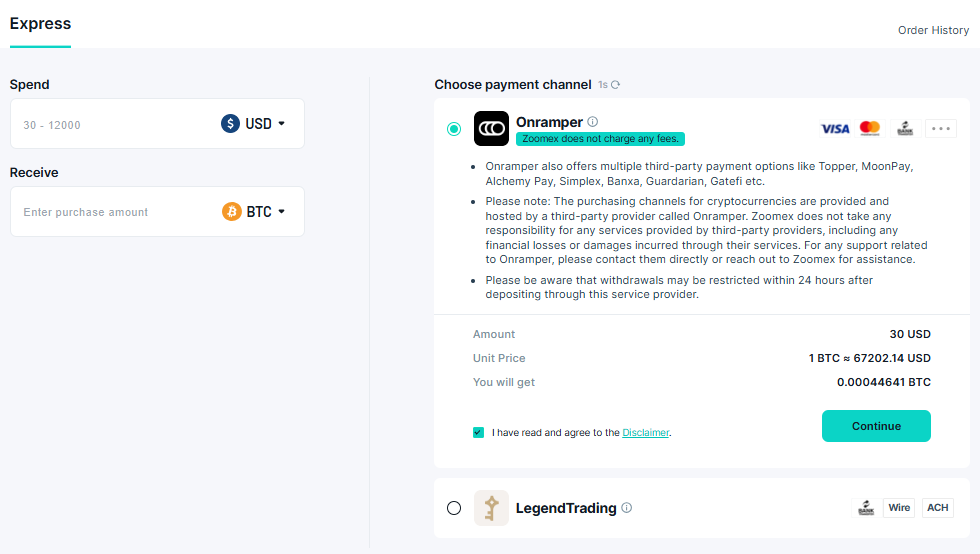980x554 pixels.
Task: Click the Onramper info circle icon
Action: (592, 122)
